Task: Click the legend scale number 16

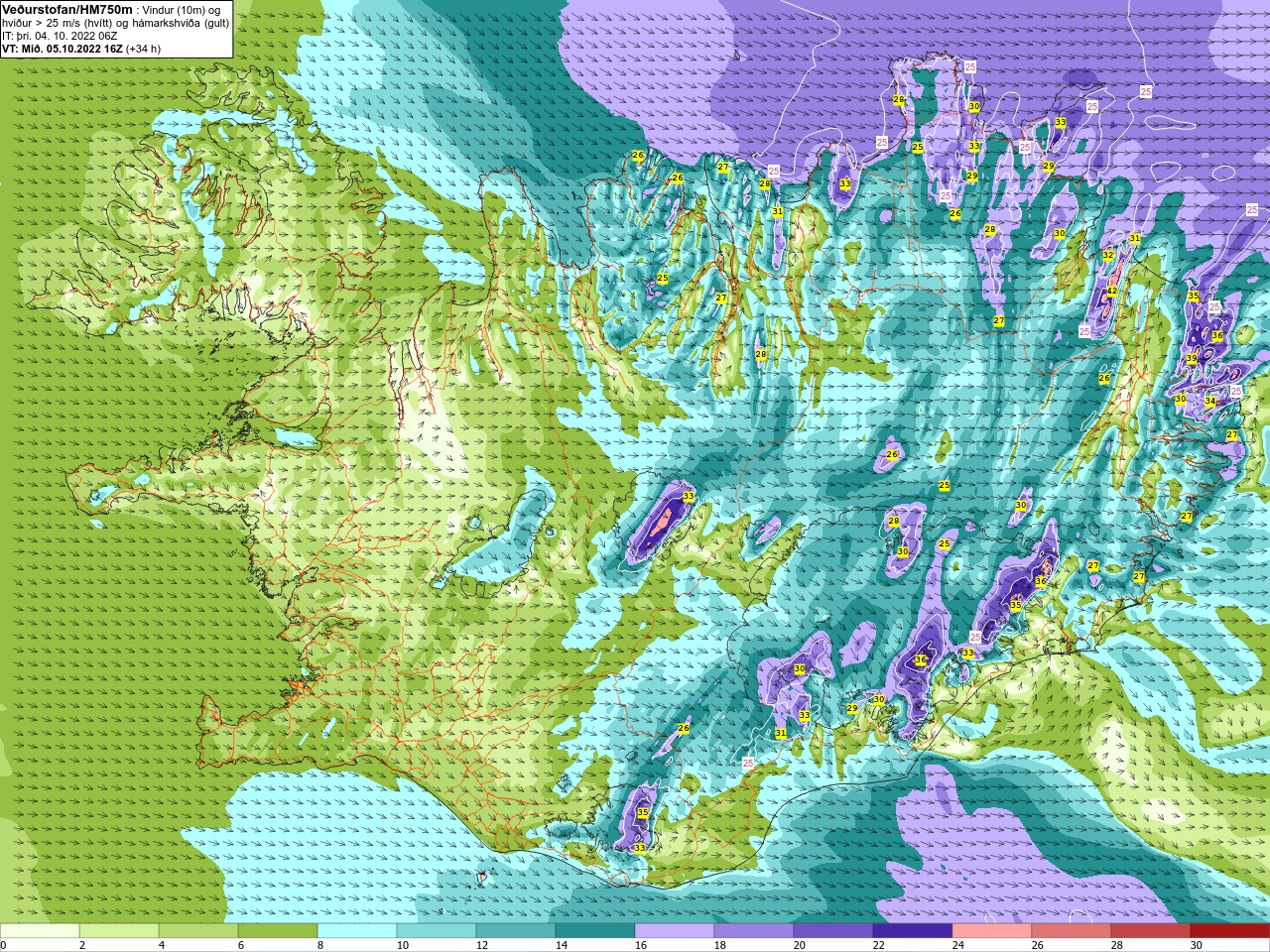Action: point(641,945)
